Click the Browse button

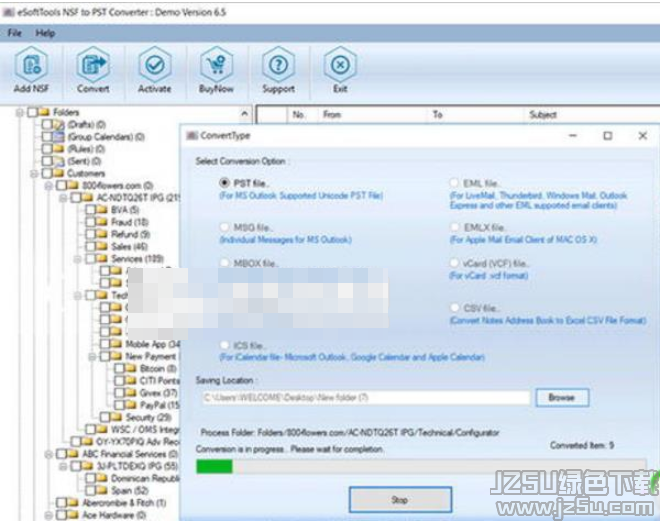click(x=562, y=397)
